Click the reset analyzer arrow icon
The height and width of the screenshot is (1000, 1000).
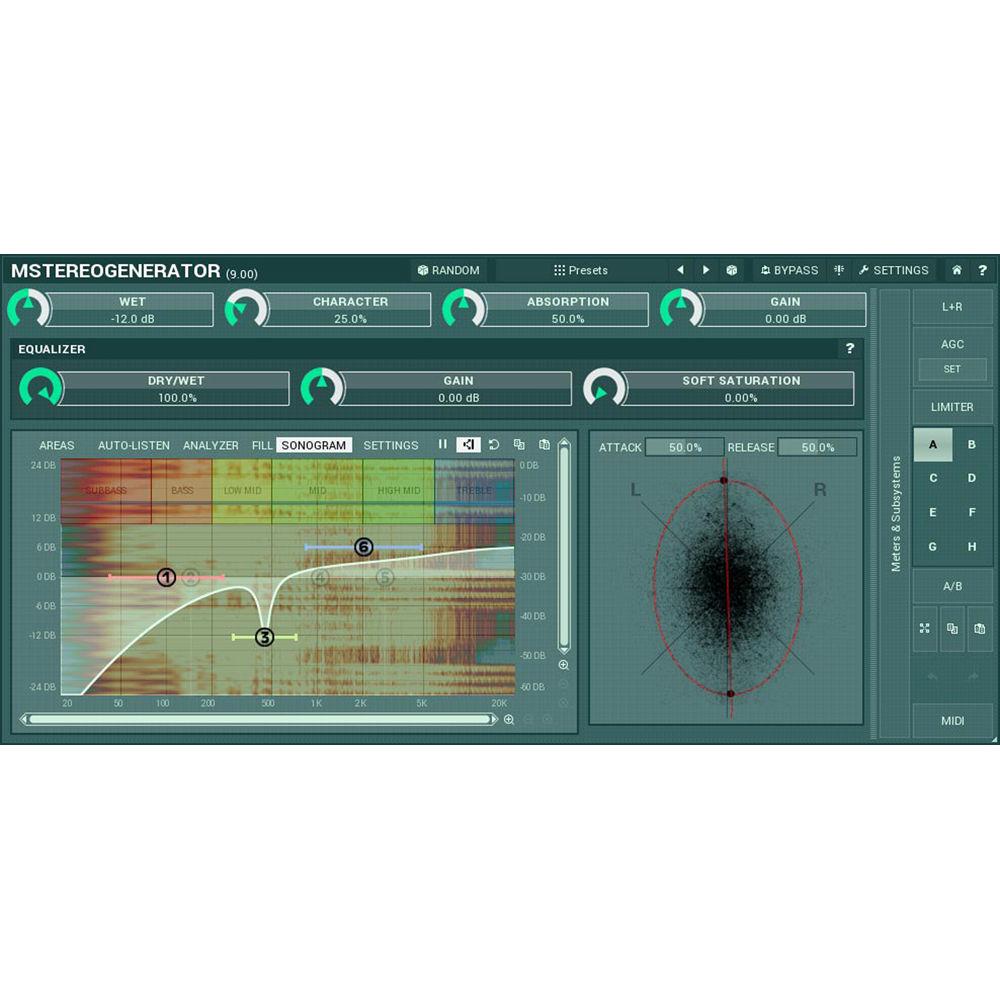(493, 445)
